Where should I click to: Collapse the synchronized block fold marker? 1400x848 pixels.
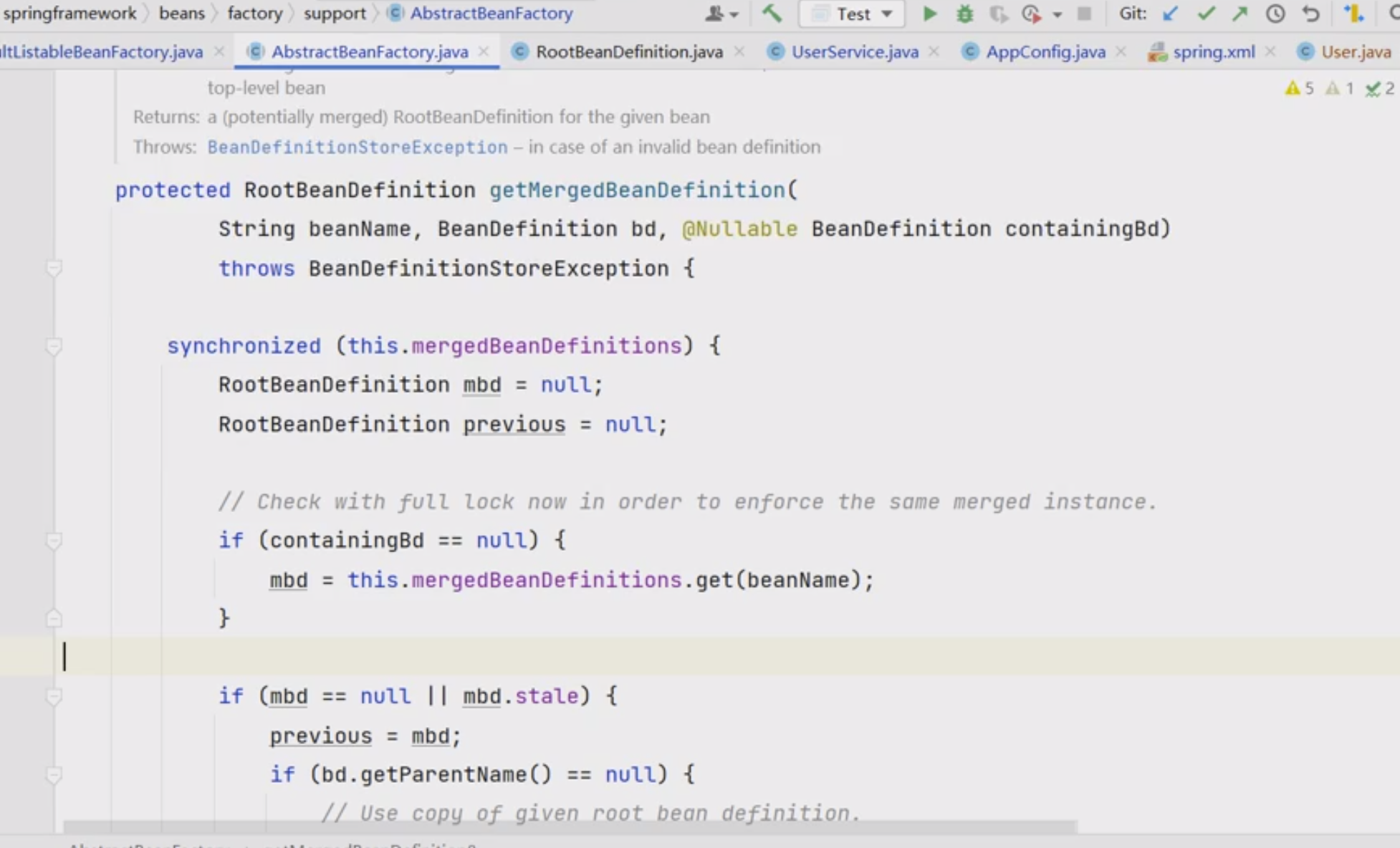click(x=54, y=347)
